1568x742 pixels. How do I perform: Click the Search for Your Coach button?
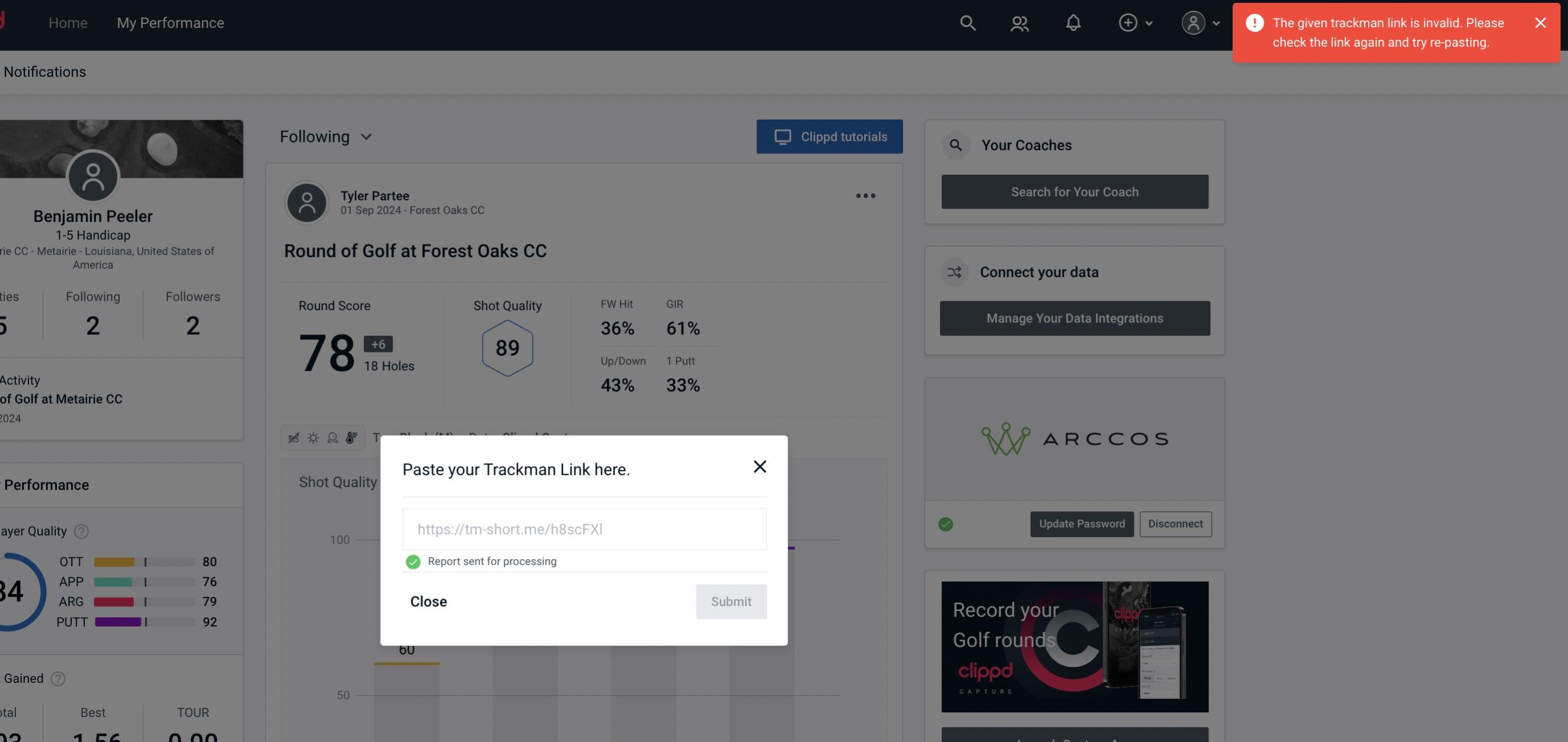coord(1075,191)
